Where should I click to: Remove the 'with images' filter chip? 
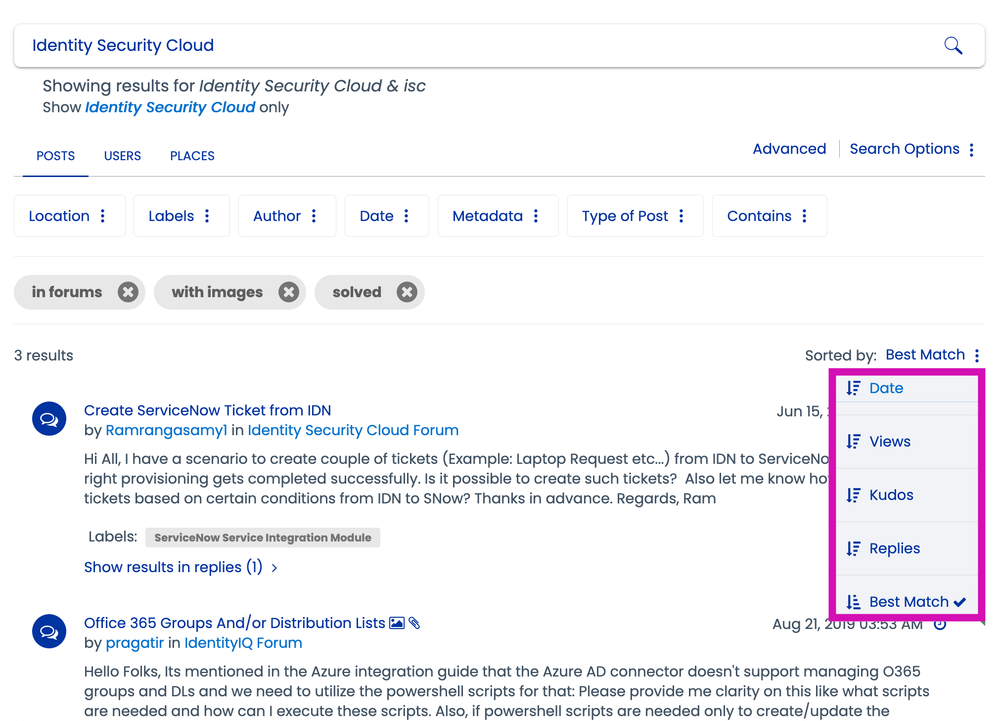(x=288, y=292)
